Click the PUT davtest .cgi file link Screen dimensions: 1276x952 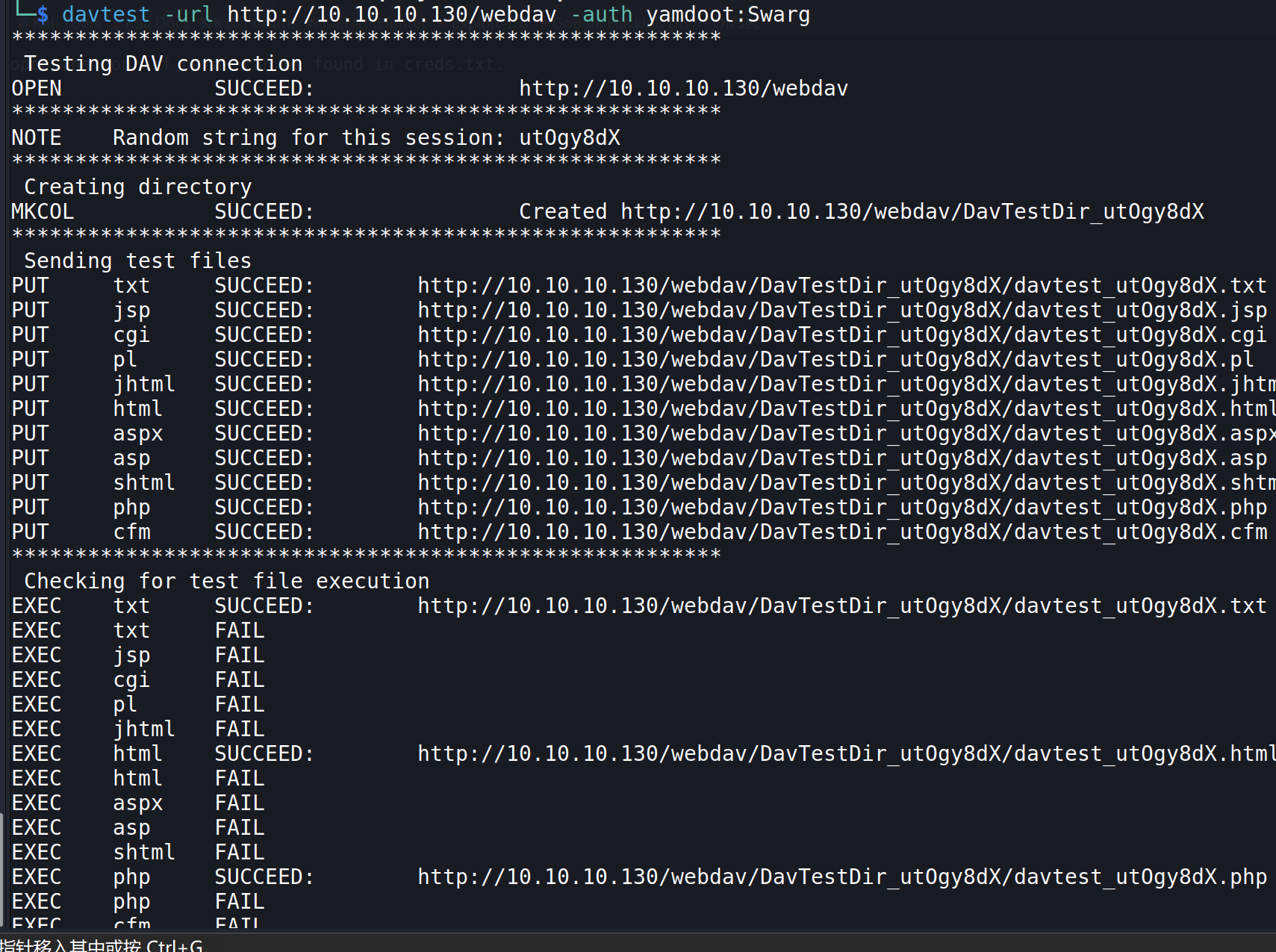[841, 335]
